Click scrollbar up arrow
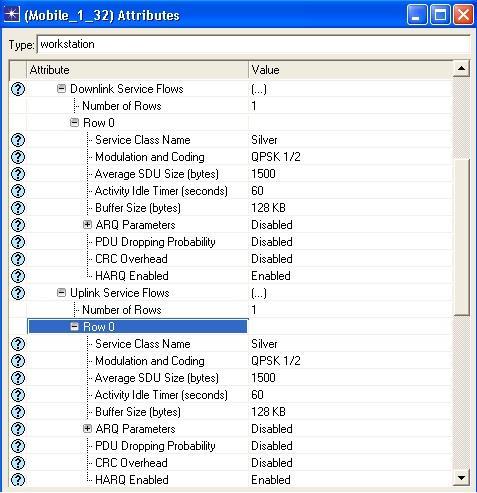The height and width of the screenshot is (493, 477). click(461, 69)
